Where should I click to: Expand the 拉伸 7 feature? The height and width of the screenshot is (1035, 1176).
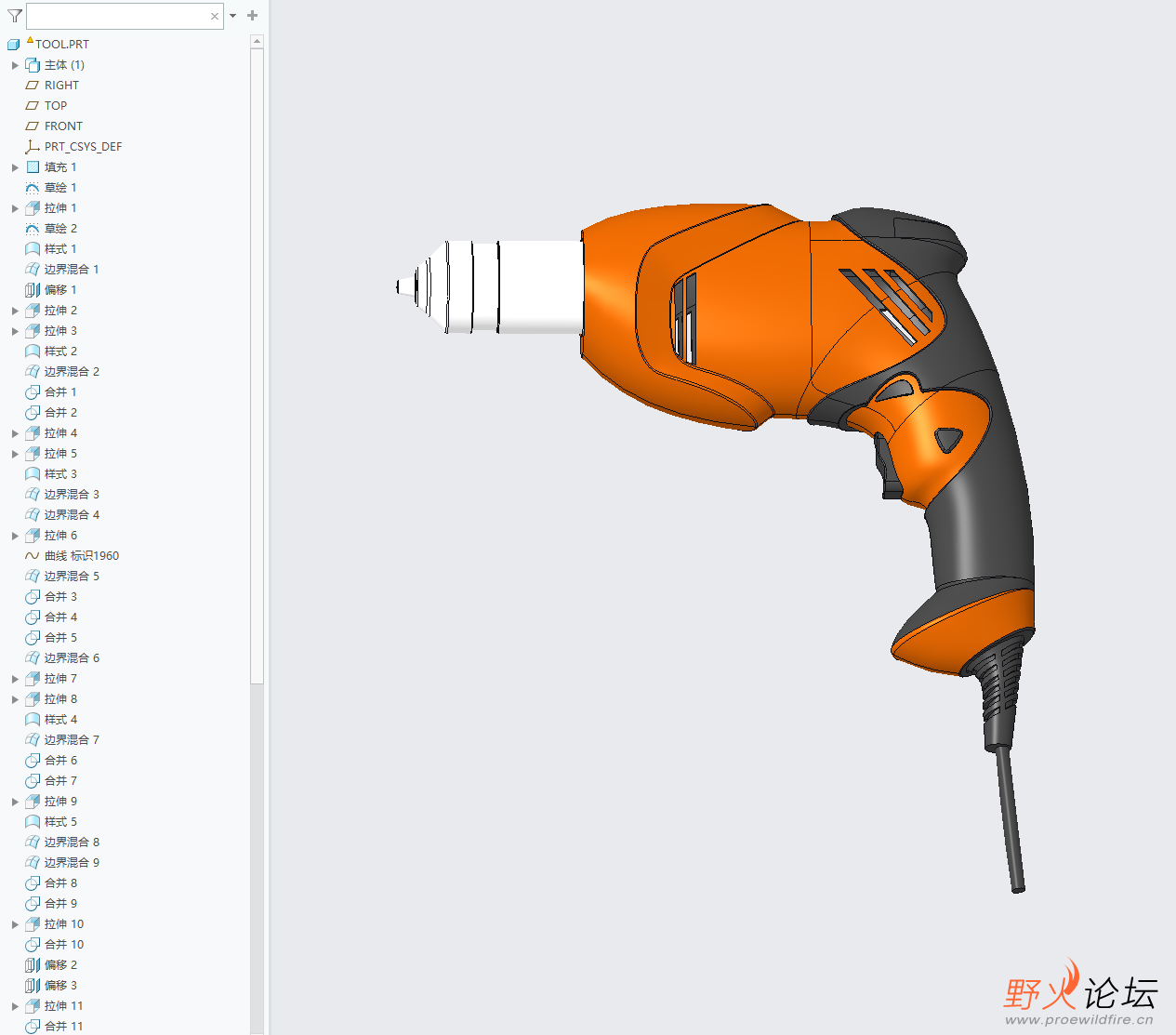(x=15, y=679)
